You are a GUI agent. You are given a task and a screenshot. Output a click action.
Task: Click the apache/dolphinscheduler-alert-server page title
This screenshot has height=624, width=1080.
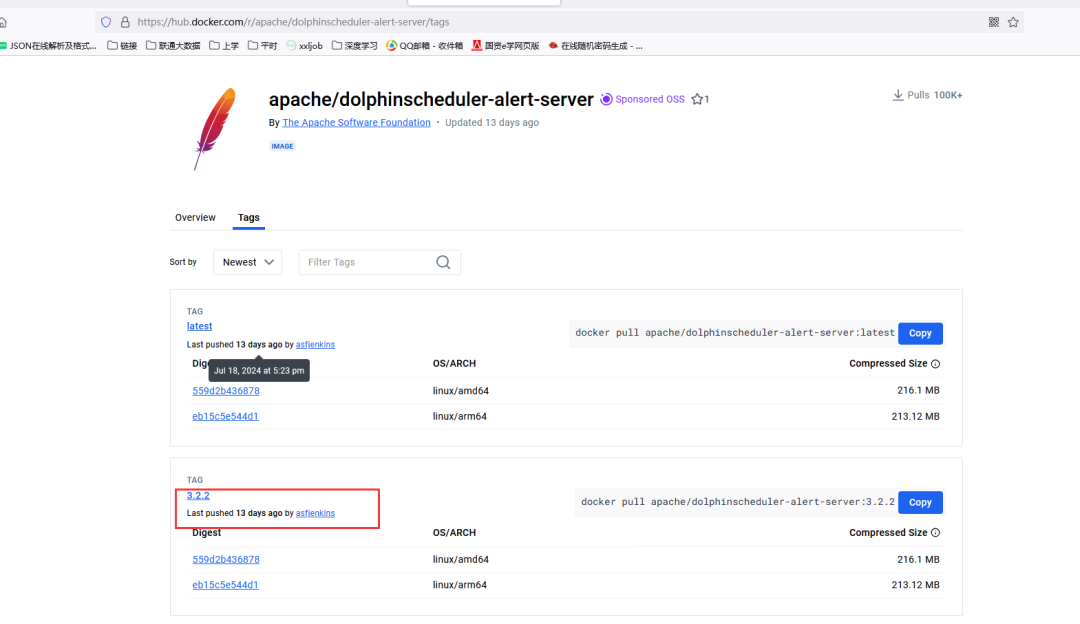431,99
